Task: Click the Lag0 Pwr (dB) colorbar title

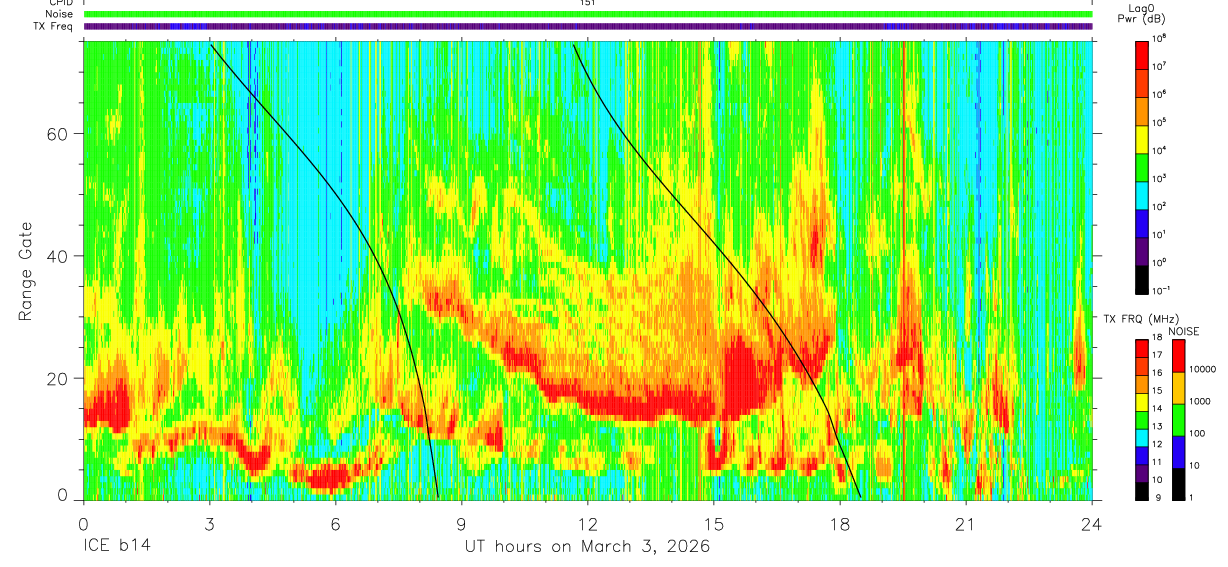Action: pos(1142,13)
